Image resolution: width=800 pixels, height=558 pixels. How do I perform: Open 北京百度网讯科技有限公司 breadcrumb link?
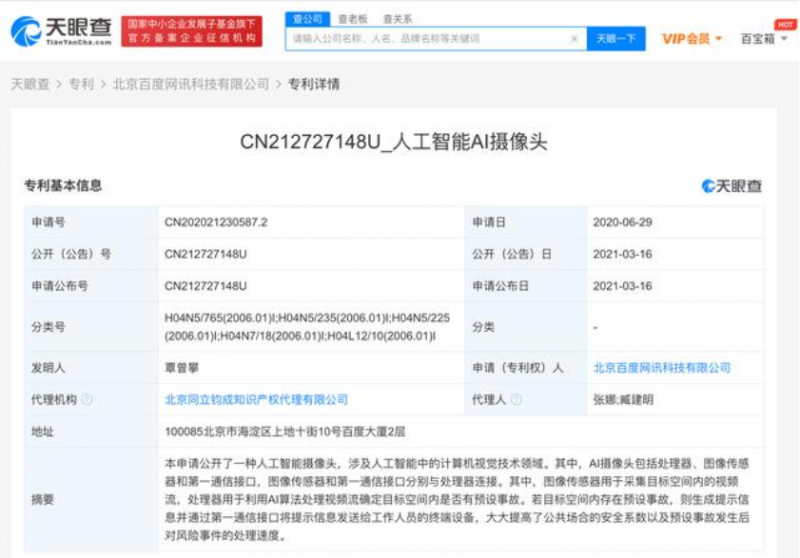(191, 84)
